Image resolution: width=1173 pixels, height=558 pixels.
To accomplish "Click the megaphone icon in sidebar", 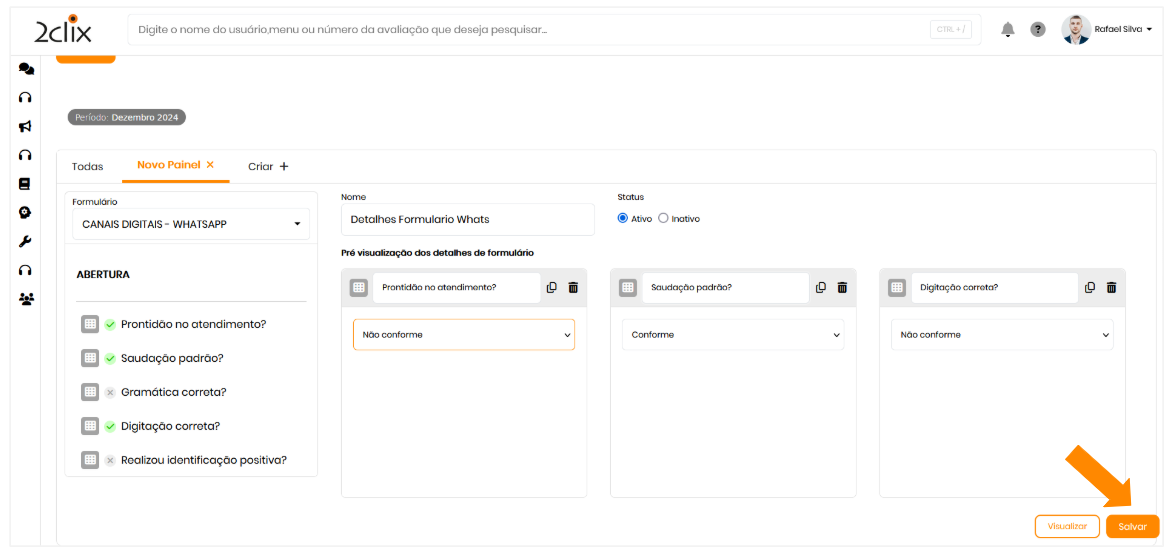I will pyautogui.click(x=26, y=126).
